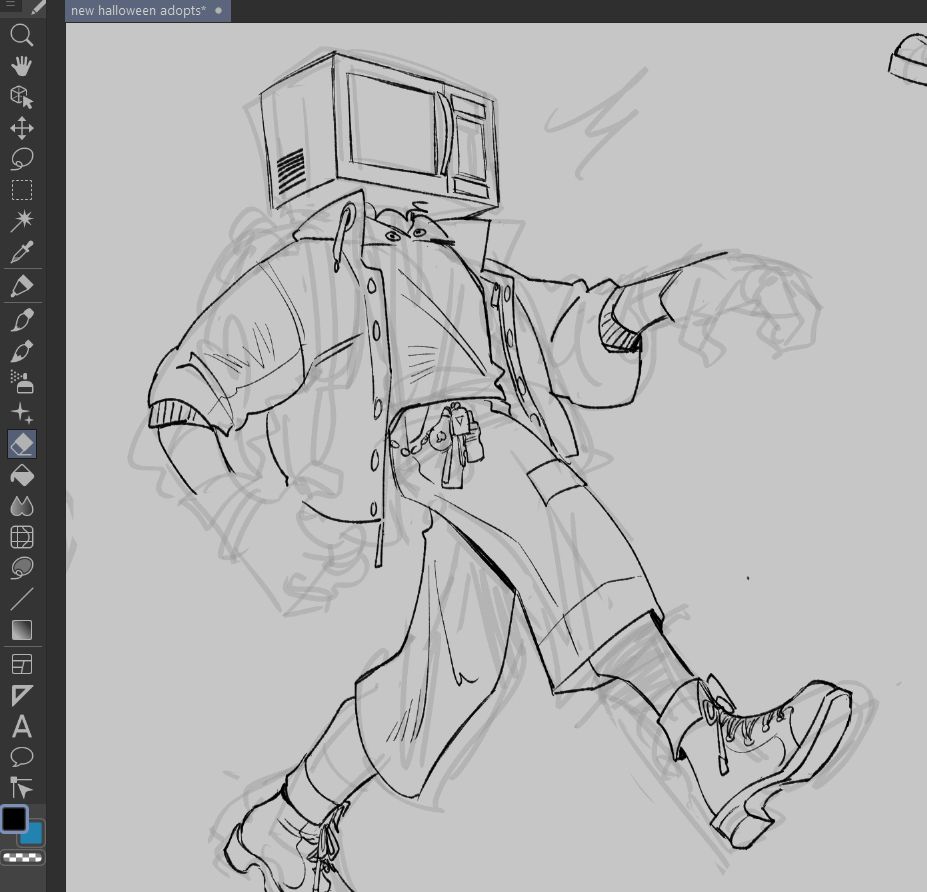Select the Airbrush spray tool

(22, 382)
